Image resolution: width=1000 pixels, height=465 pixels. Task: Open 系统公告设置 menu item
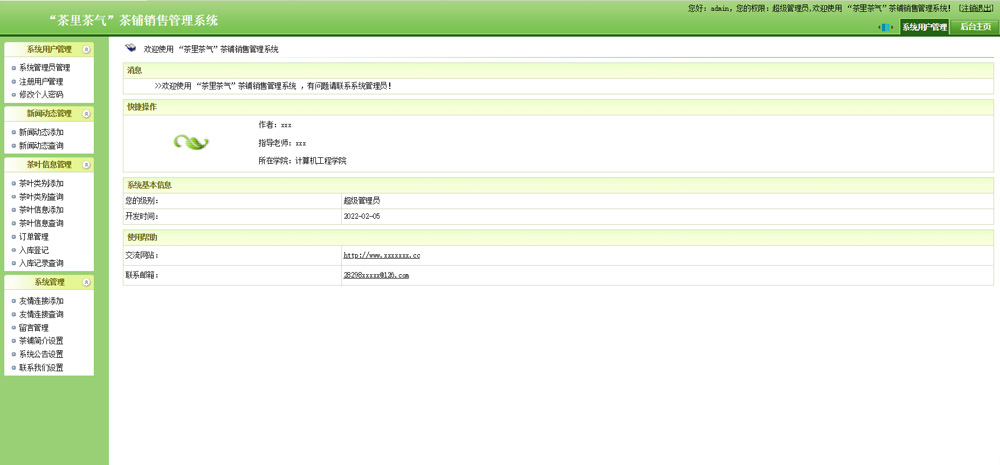click(x=41, y=354)
